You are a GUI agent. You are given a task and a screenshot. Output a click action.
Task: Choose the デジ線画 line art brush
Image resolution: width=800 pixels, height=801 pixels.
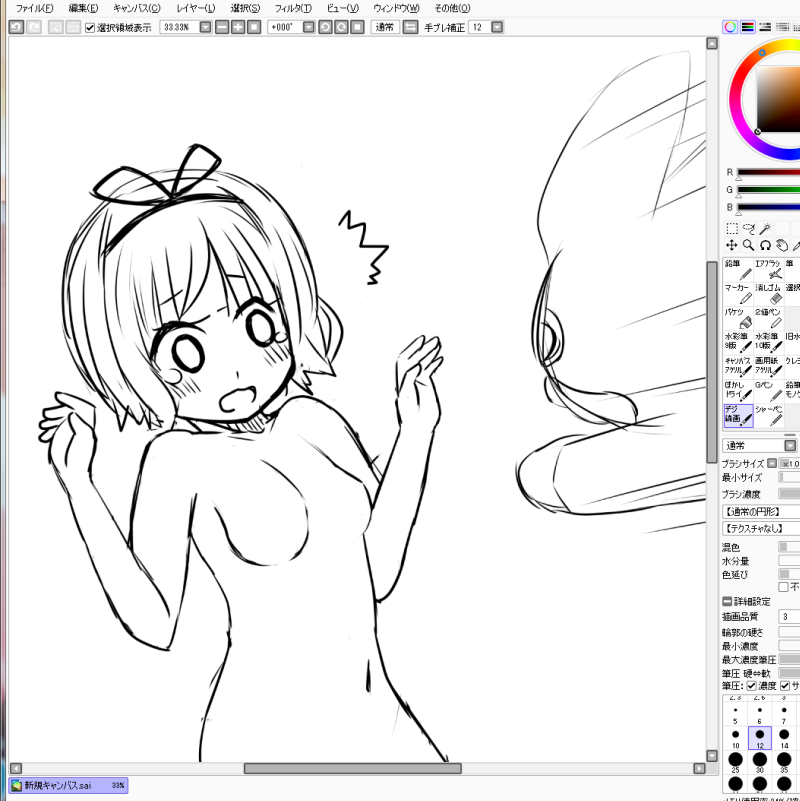pyautogui.click(x=738, y=415)
